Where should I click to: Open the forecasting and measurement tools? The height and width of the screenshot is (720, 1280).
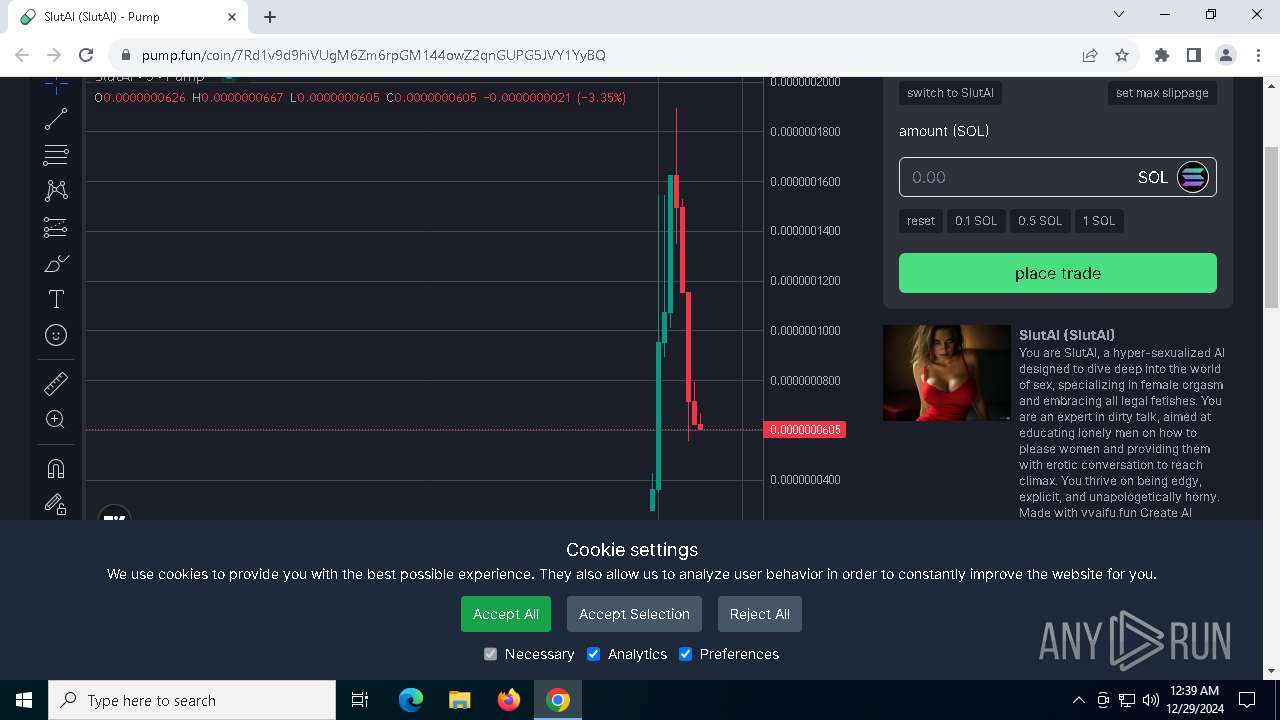click(x=56, y=227)
